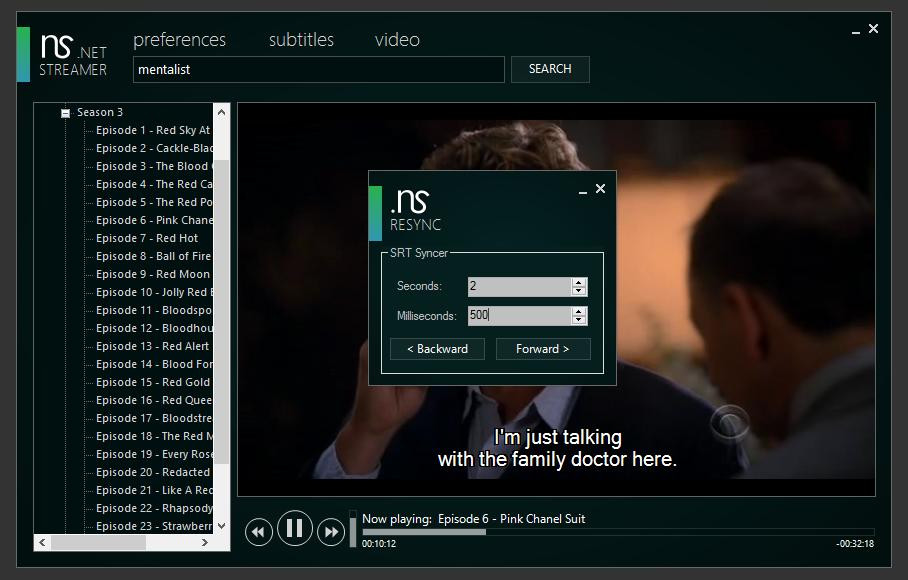Viewport: 908px width, 580px height.
Task: Seek along the playback progress bar
Action: 618,532
